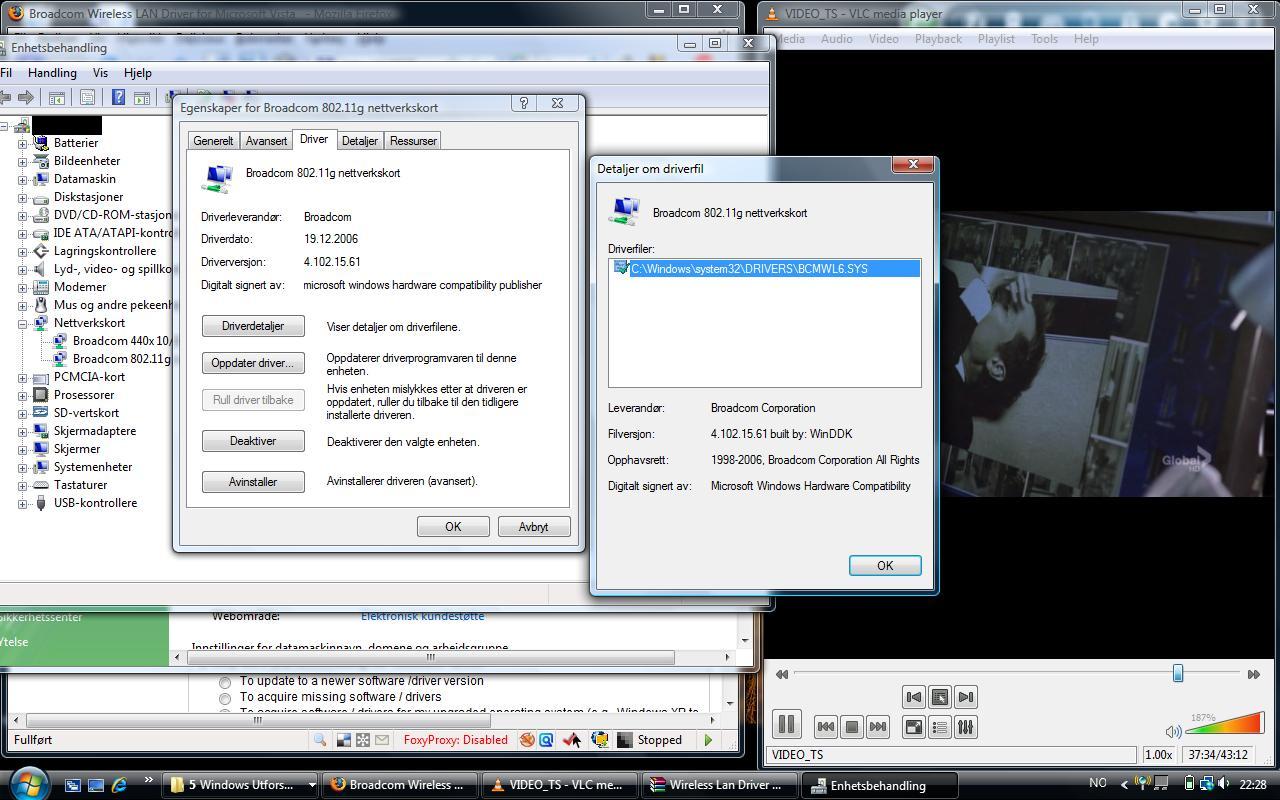The height and width of the screenshot is (800, 1280).
Task: Go to next chapter in VLC
Action: pyautogui.click(x=966, y=697)
